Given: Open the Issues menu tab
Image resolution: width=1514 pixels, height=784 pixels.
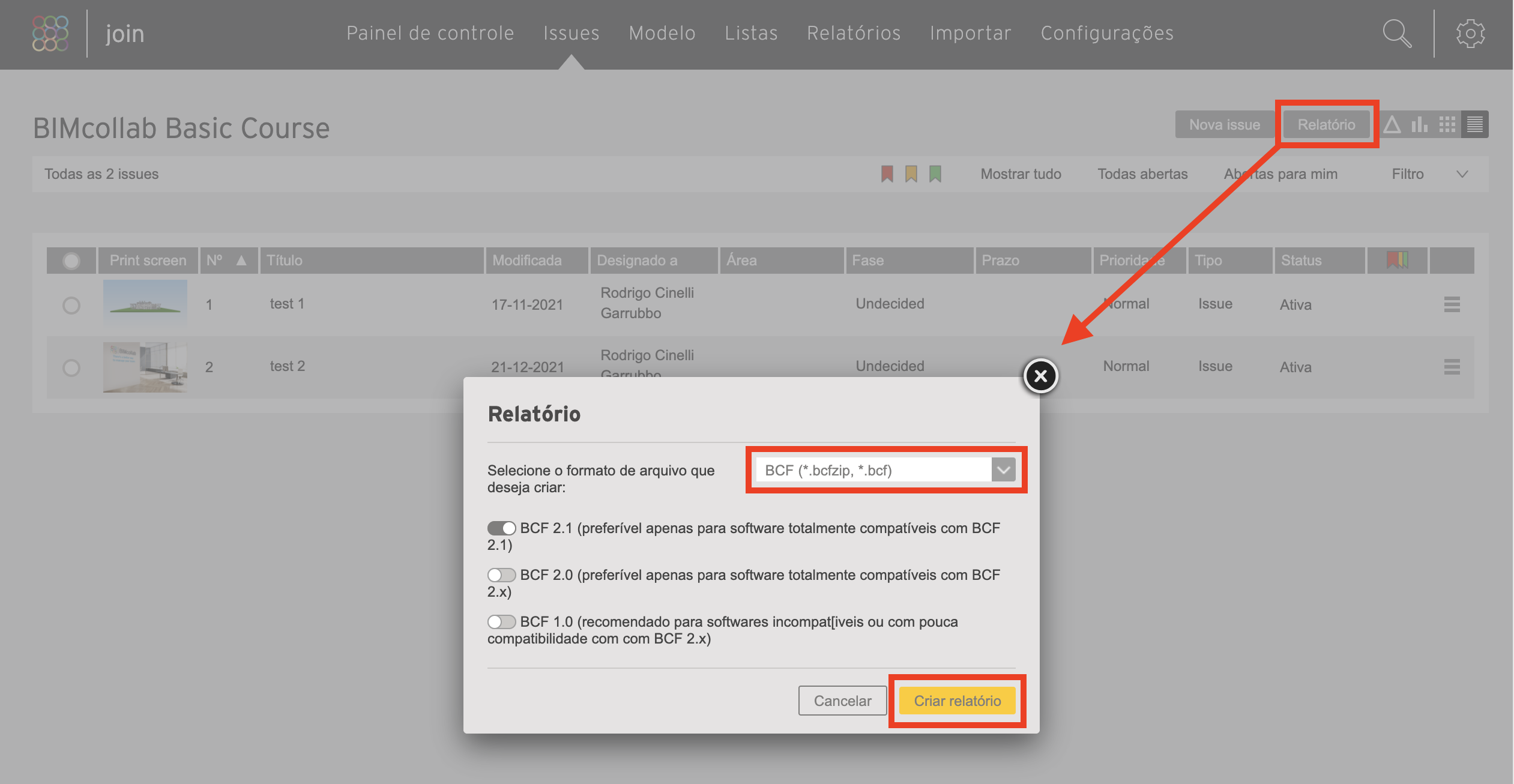Looking at the screenshot, I should [x=572, y=34].
